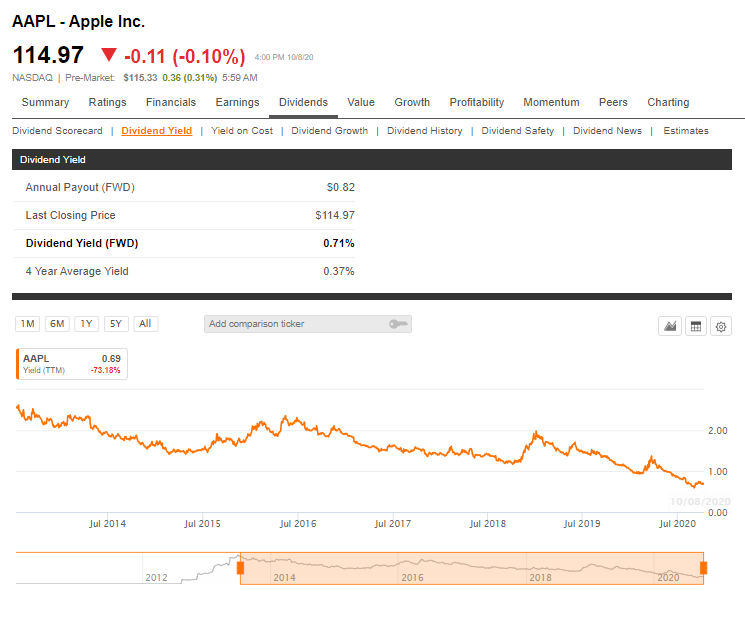Click the left range slider handle
745x619 pixels.
[240, 568]
